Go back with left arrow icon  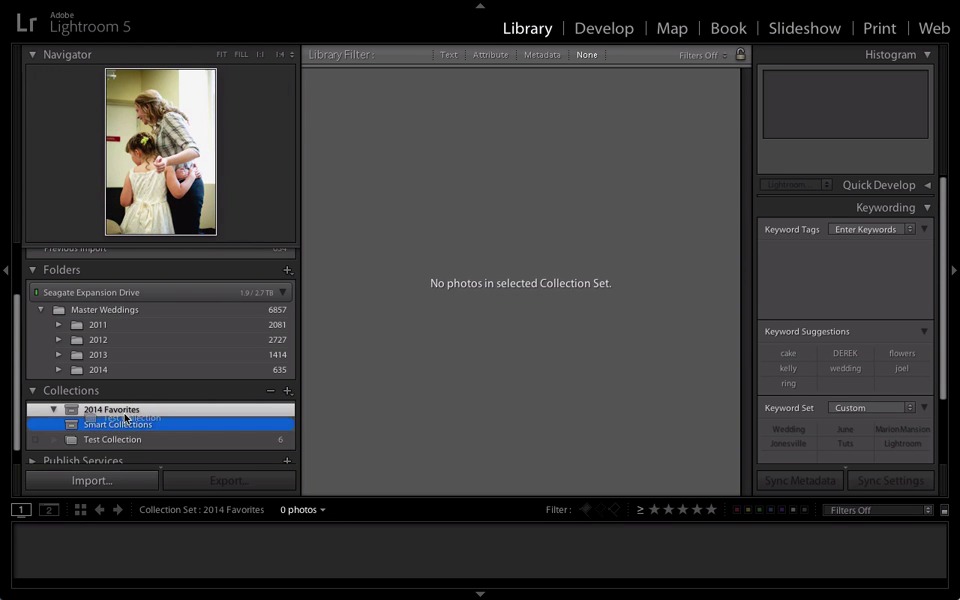[x=99, y=510]
